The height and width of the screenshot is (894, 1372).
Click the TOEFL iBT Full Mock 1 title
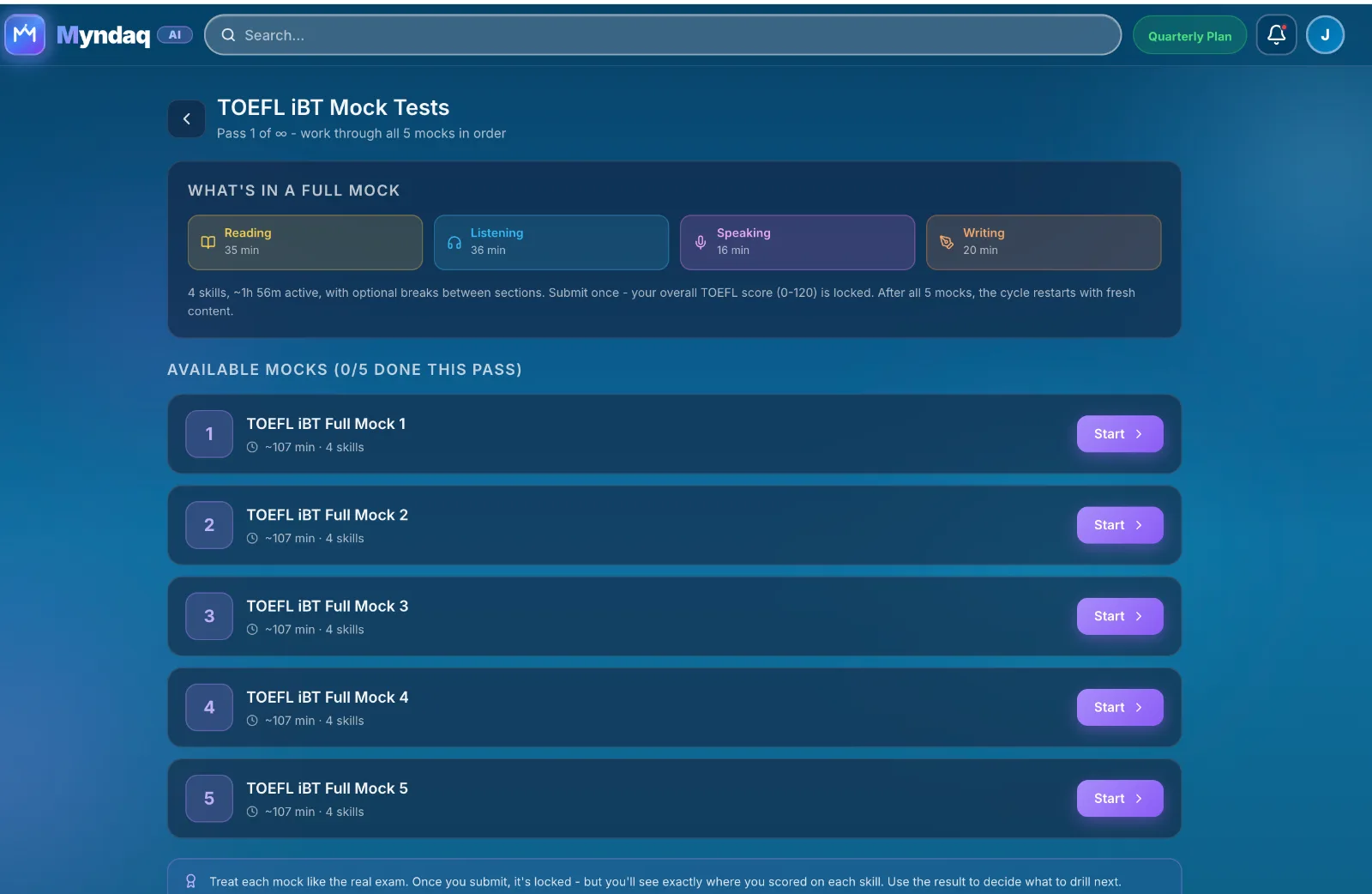[x=326, y=424]
